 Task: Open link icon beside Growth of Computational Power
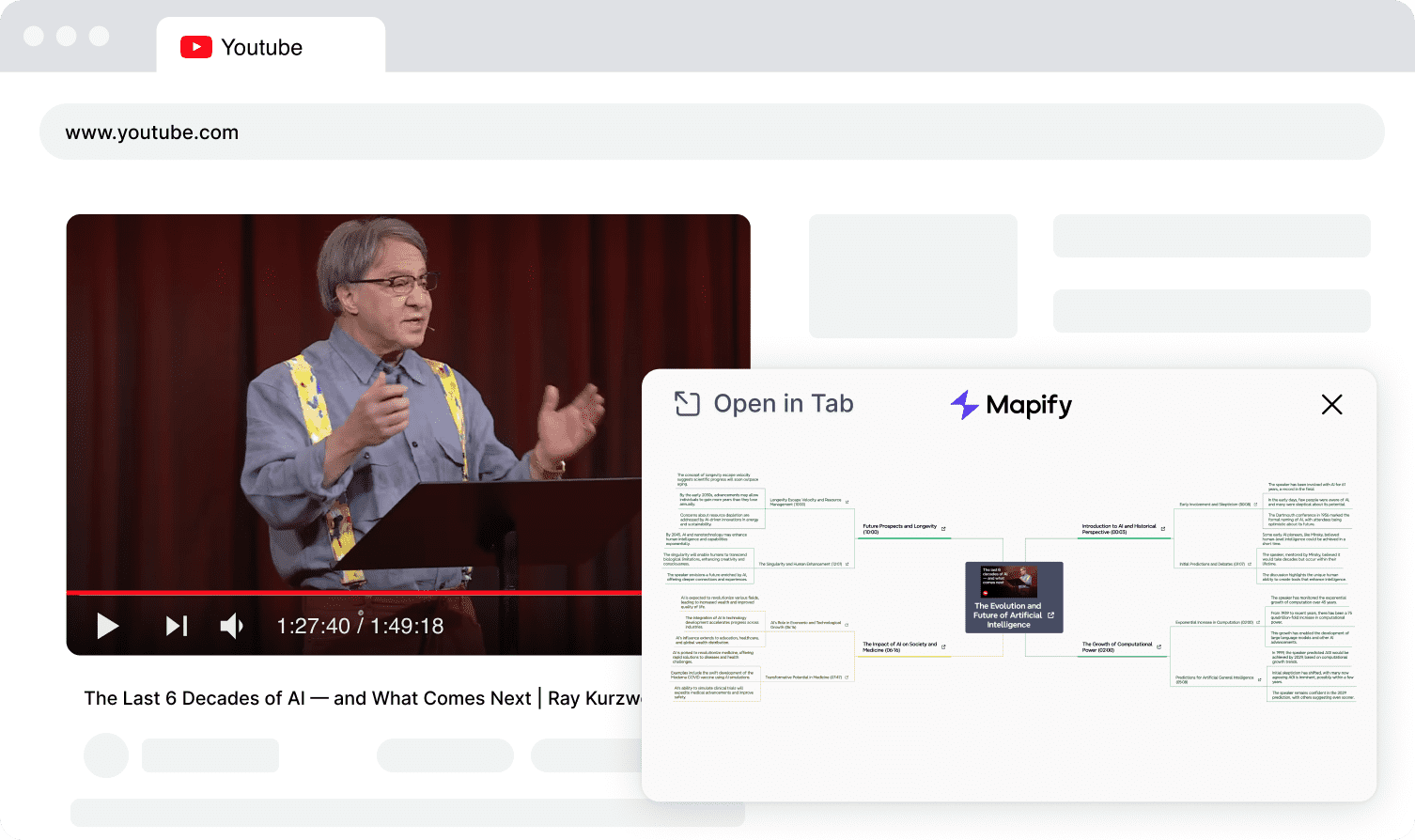pyautogui.click(x=1158, y=646)
